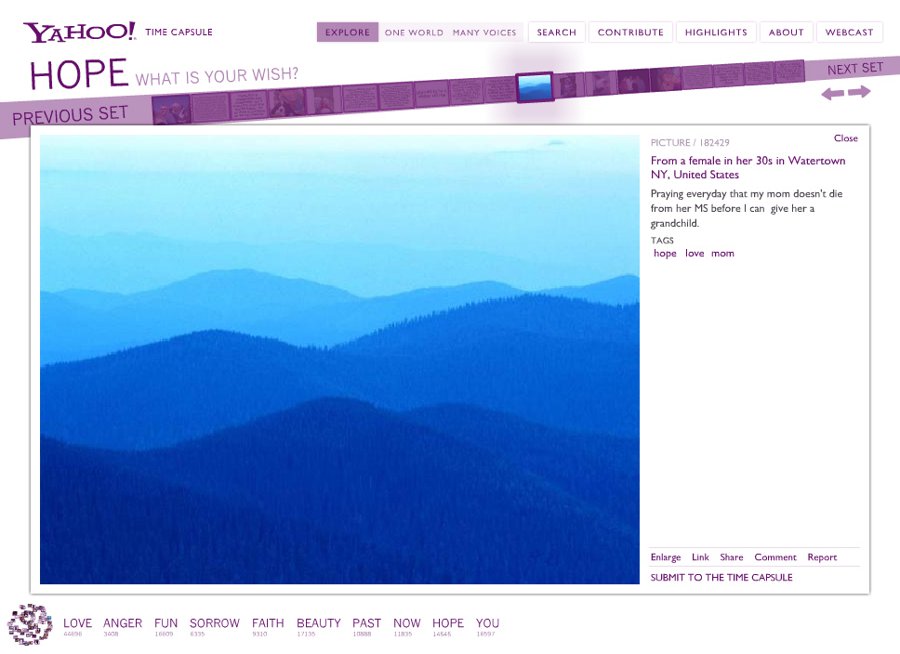Click the left arrow navigation icon
The height and width of the screenshot is (654, 900).
pyautogui.click(x=832, y=94)
